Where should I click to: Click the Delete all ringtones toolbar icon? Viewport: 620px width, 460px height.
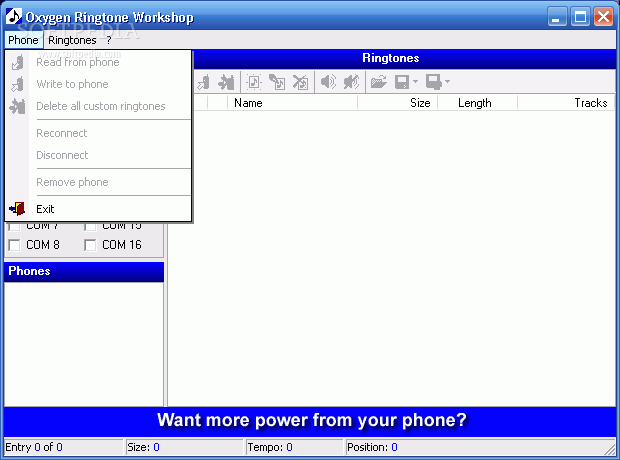pyautogui.click(x=227, y=82)
